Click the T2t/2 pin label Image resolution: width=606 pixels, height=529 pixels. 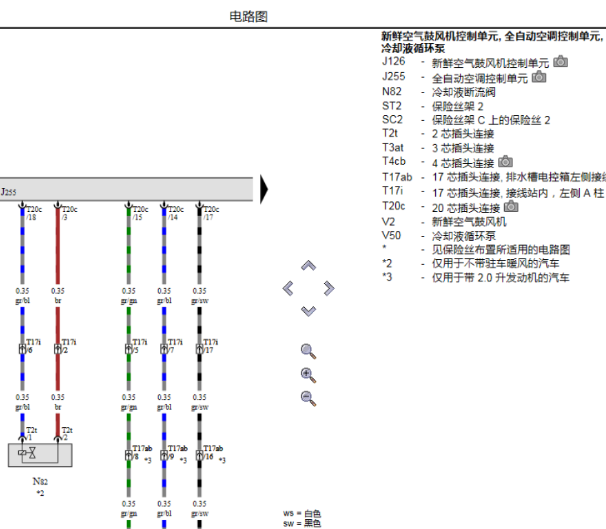tap(67, 434)
